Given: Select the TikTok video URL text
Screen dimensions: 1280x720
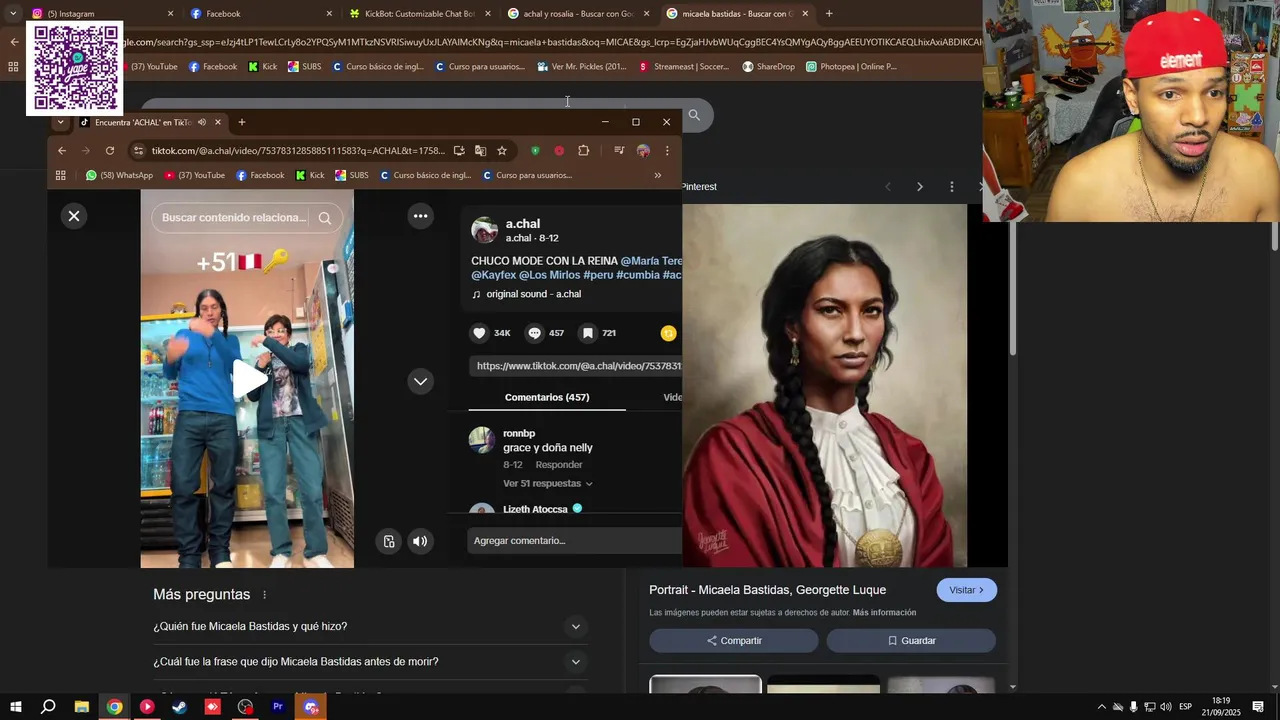Looking at the screenshot, I should click(577, 366).
